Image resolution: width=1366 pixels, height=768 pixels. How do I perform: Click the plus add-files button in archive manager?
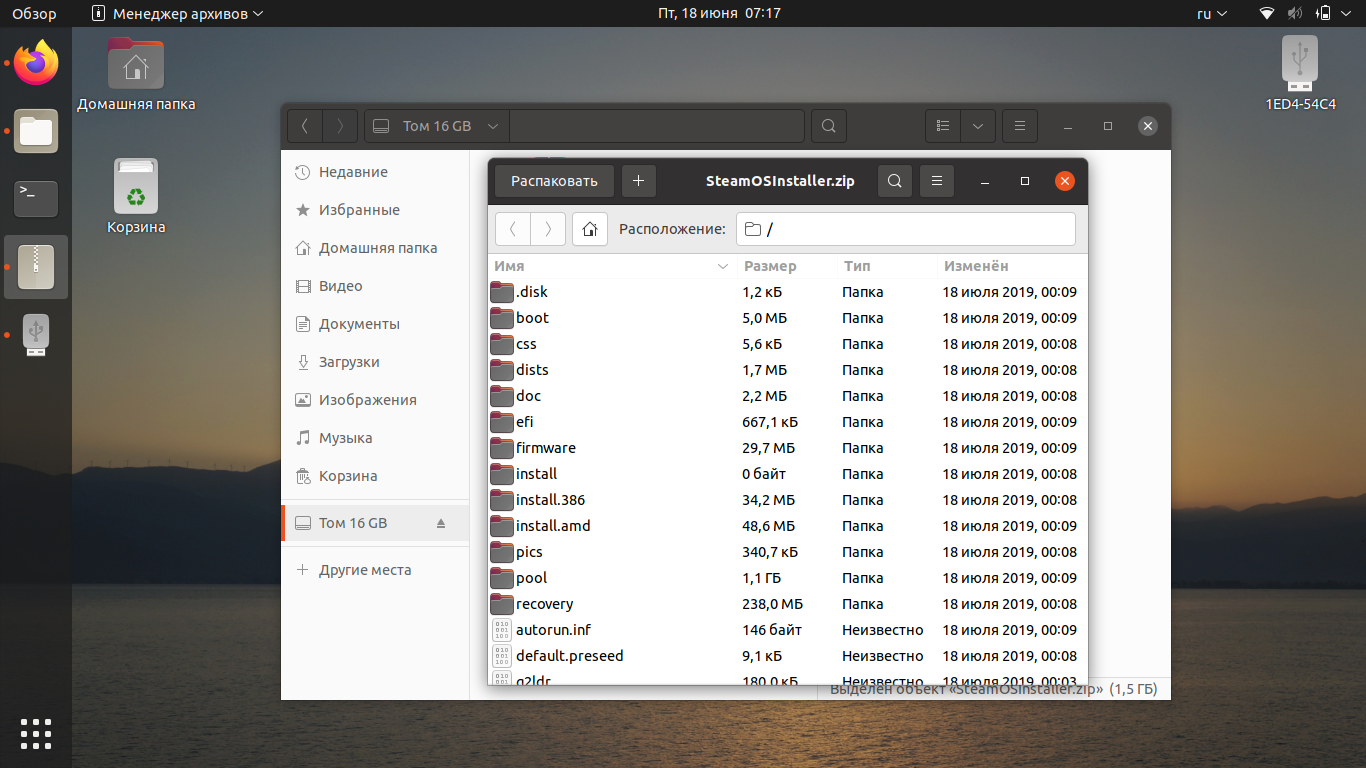pos(638,181)
